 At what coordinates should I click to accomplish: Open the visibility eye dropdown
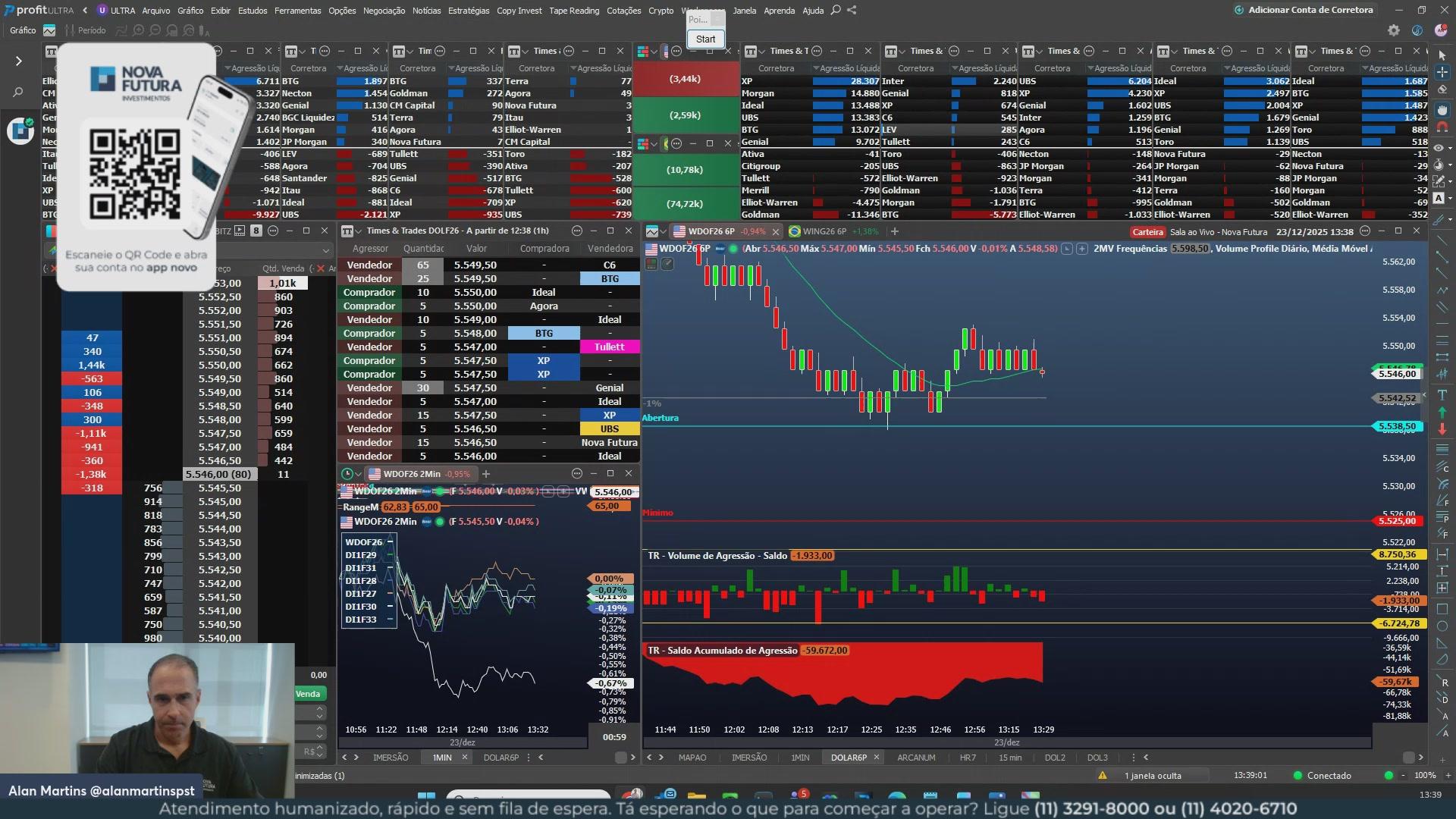pos(1451,147)
